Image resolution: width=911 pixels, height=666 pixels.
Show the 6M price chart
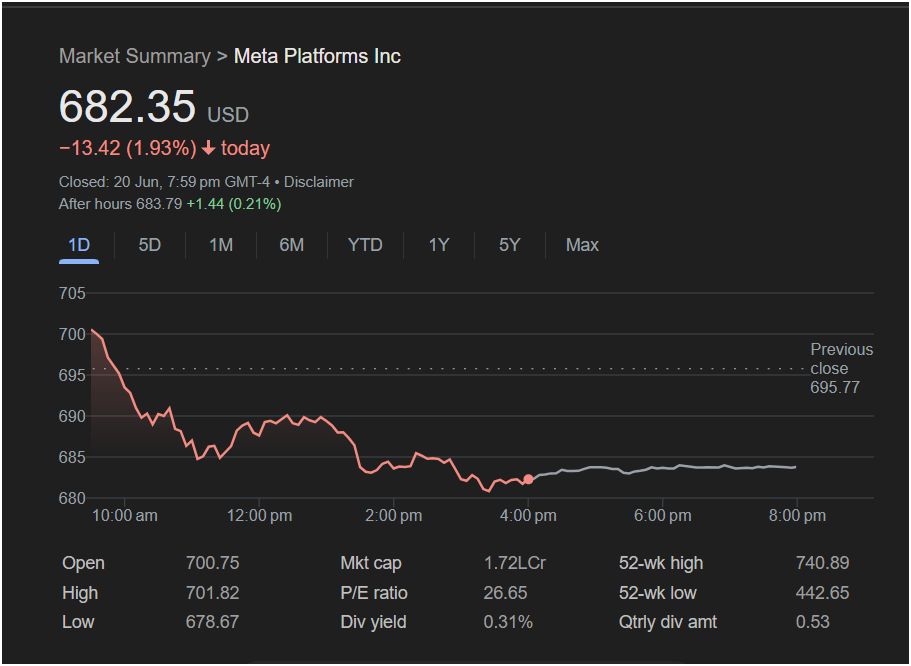click(x=292, y=245)
